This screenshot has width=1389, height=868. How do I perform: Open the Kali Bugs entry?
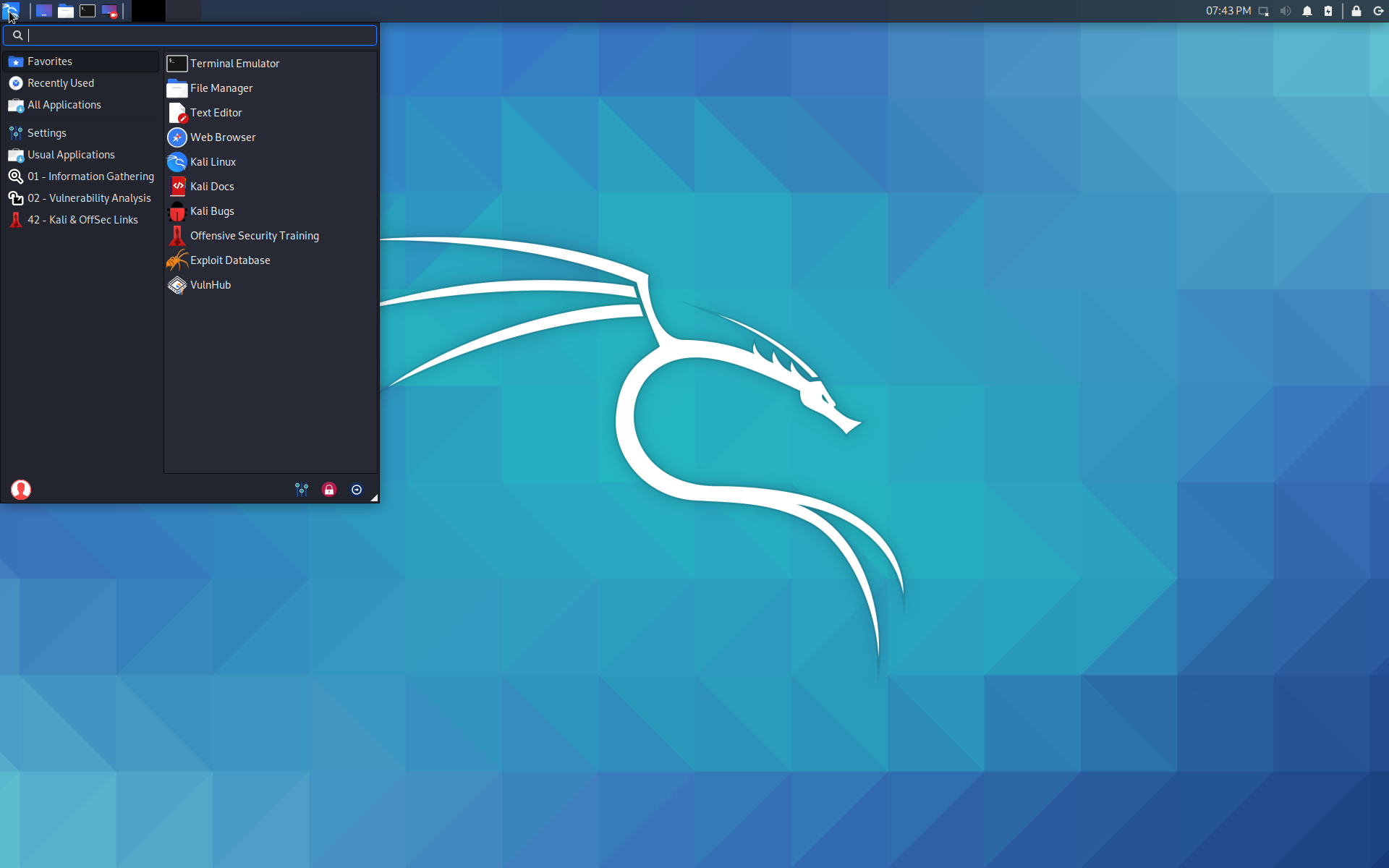271,211
